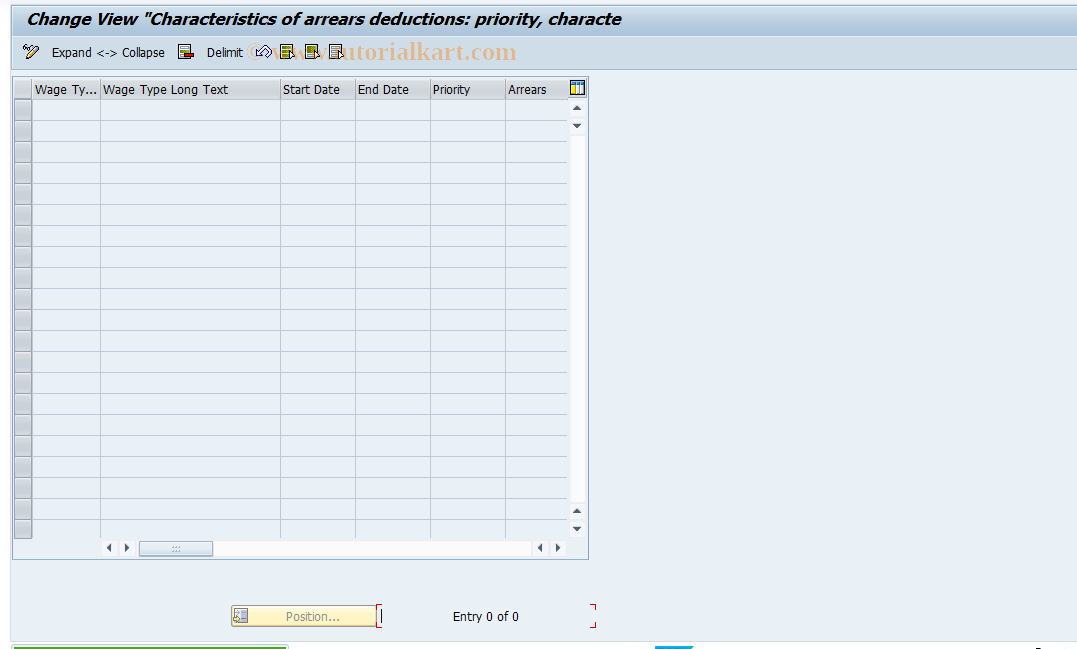This screenshot has height=649, width=1077.
Task: Select the first table row selector
Action: 23,110
